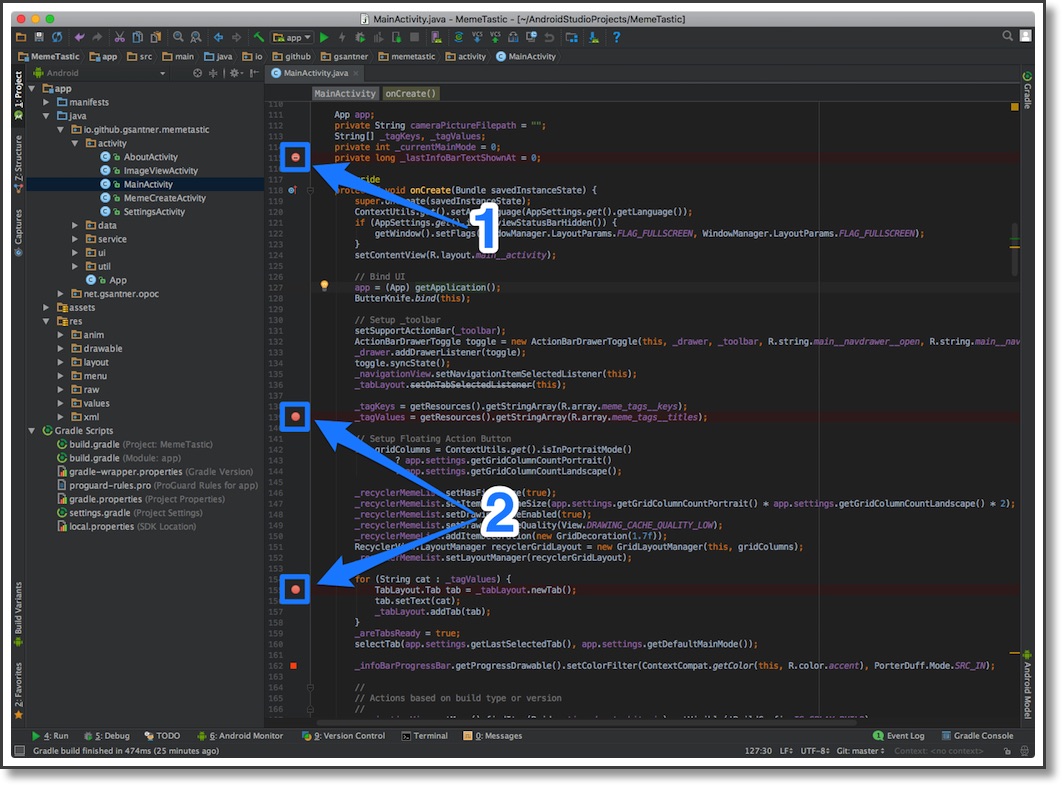1062x785 pixels.
Task: Click the VCS commit changes icon
Action: tap(495, 37)
